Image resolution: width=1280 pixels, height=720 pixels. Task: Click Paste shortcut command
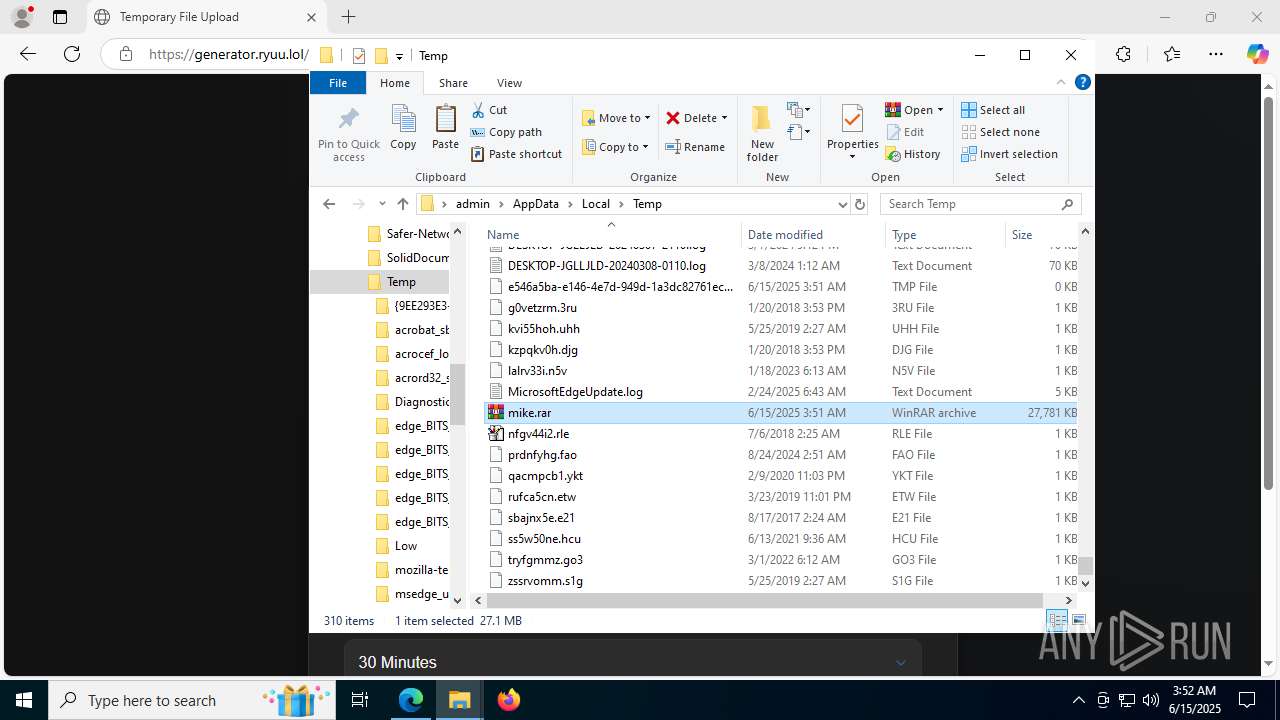pyautogui.click(x=517, y=154)
